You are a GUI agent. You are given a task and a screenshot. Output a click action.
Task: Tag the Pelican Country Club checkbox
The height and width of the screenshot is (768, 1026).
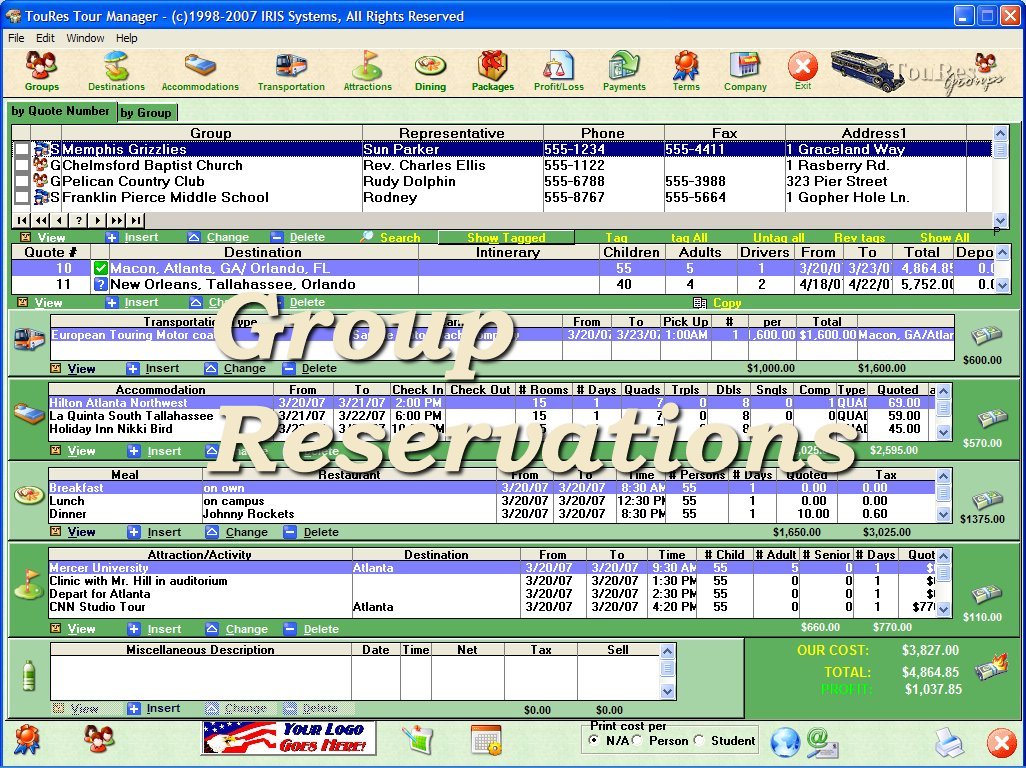(x=22, y=181)
